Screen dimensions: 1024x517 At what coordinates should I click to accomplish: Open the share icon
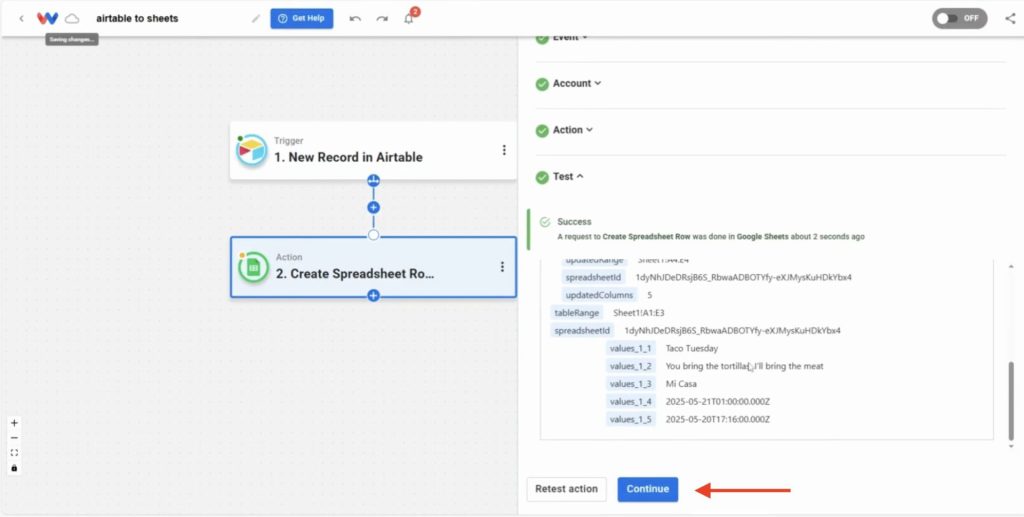pos(1010,18)
